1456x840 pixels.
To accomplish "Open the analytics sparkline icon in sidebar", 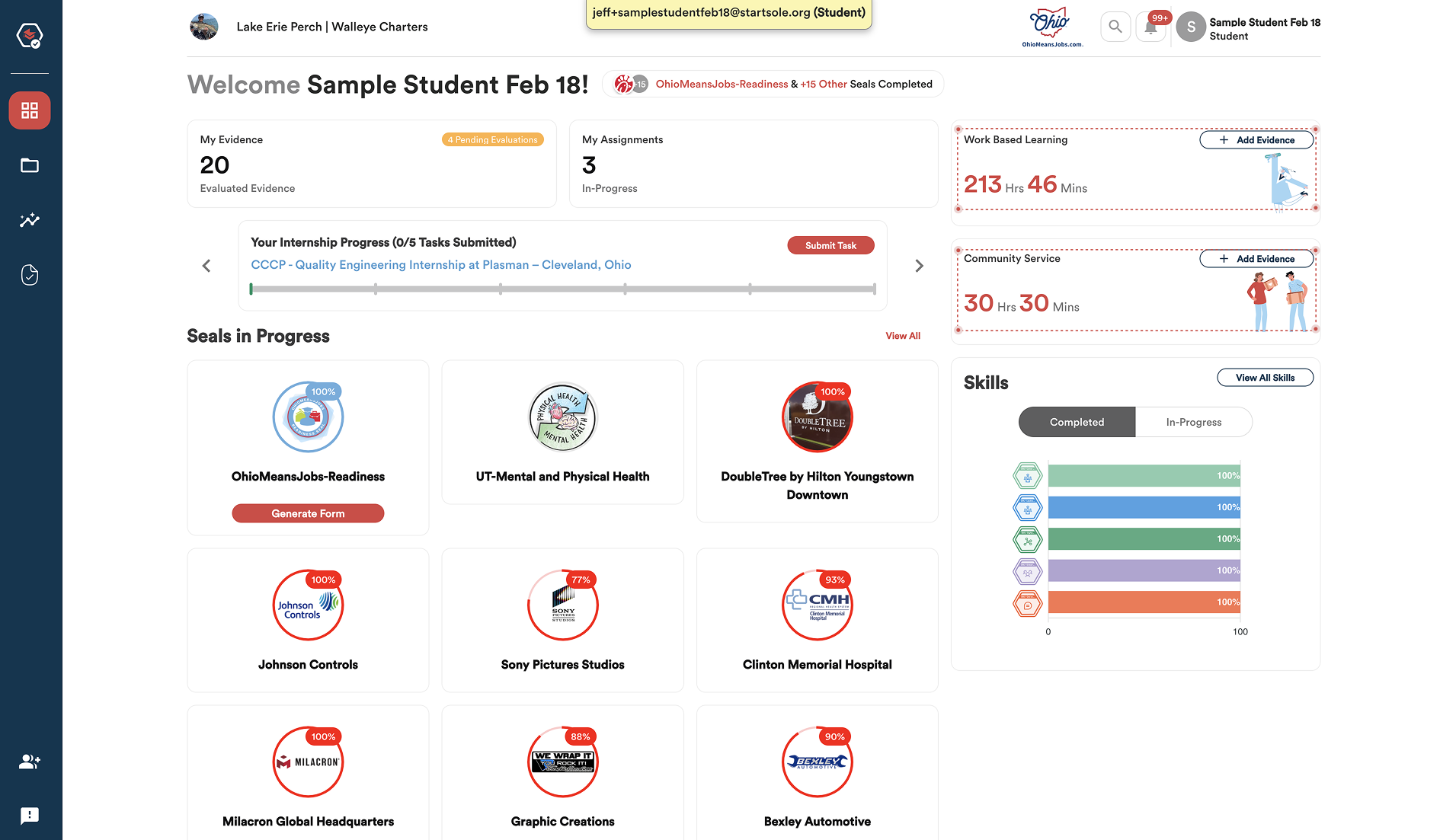I will coord(30,220).
